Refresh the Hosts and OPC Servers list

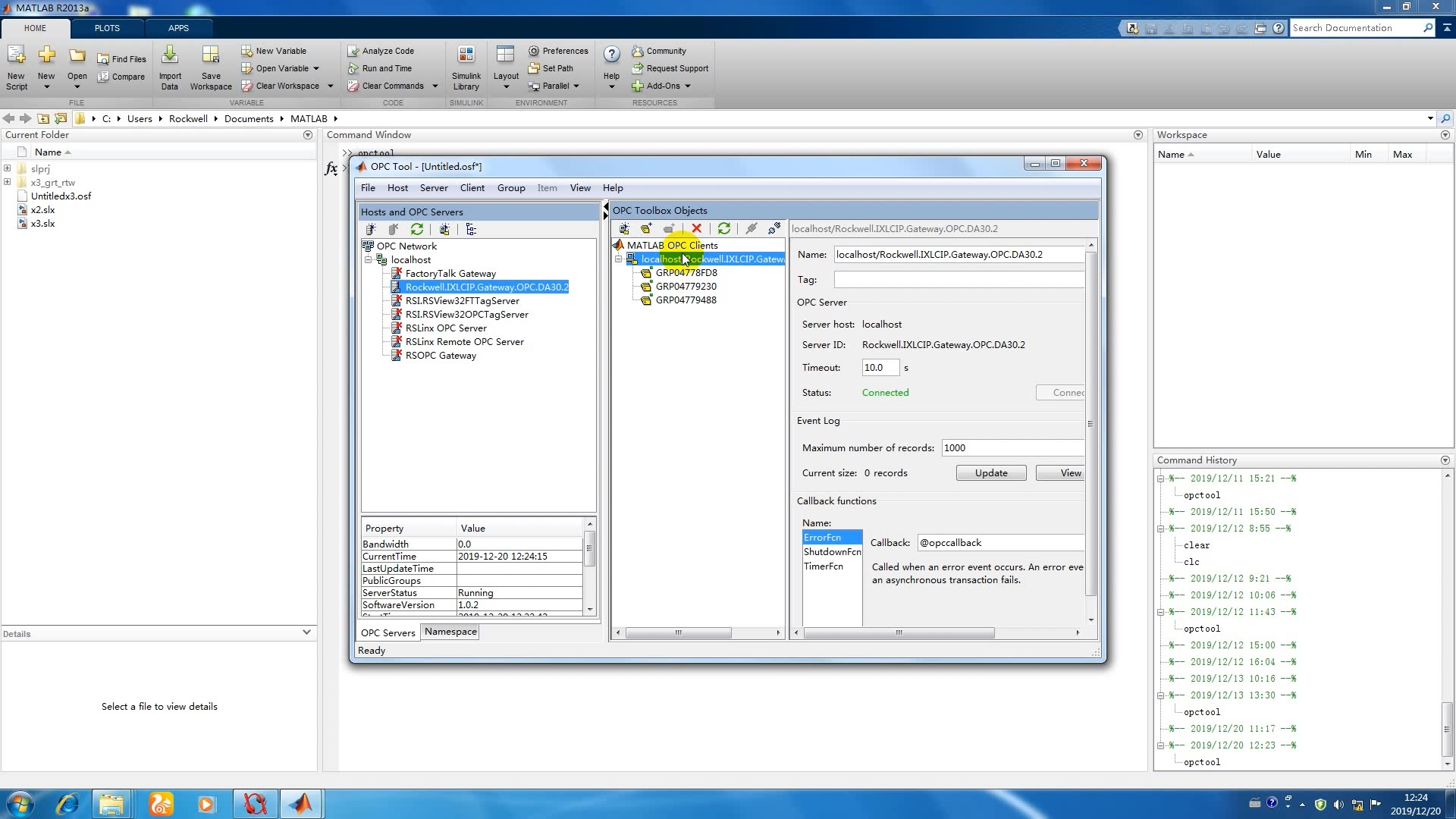click(417, 230)
